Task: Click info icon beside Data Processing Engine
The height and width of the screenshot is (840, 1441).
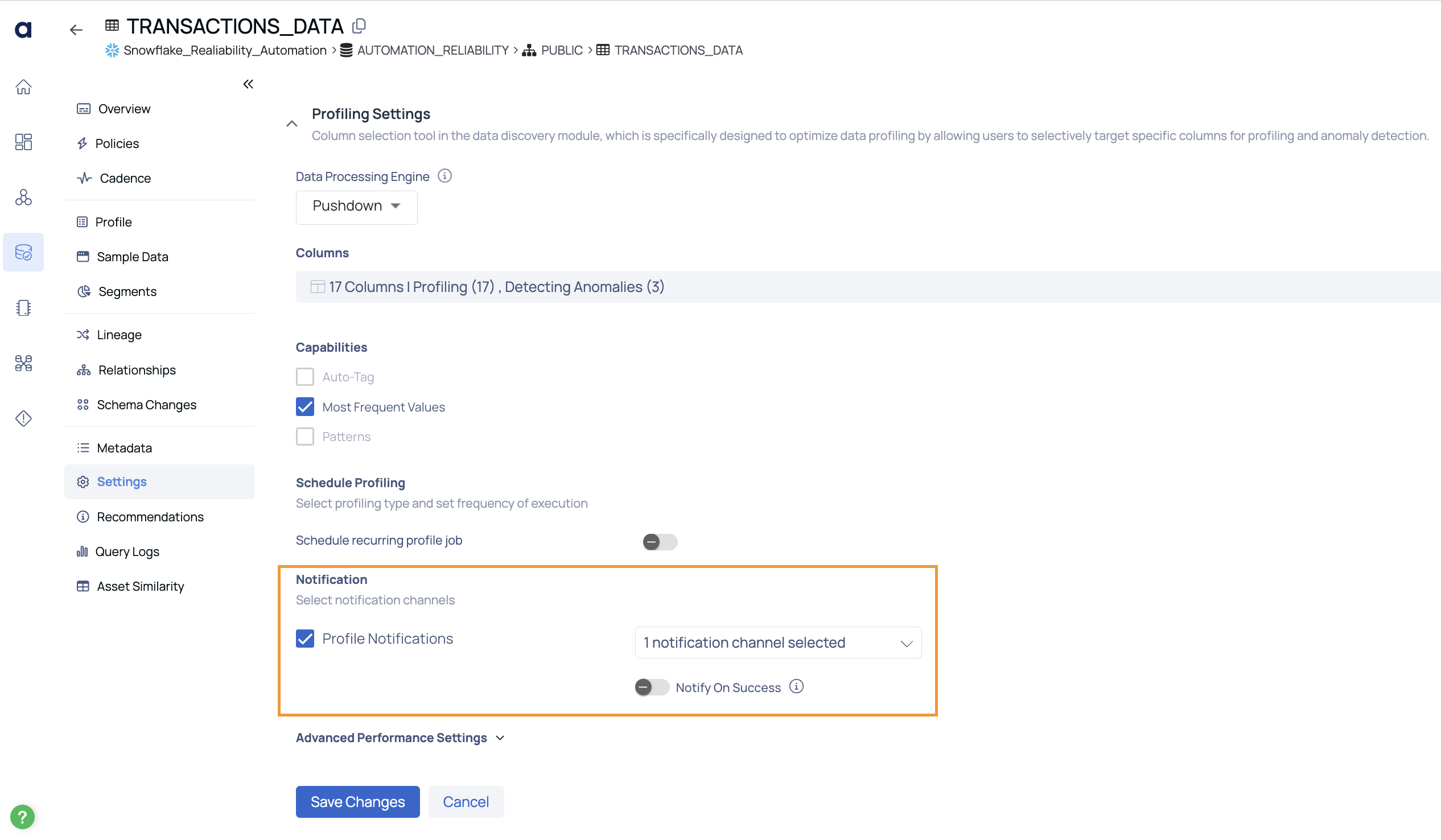Action: [445, 176]
